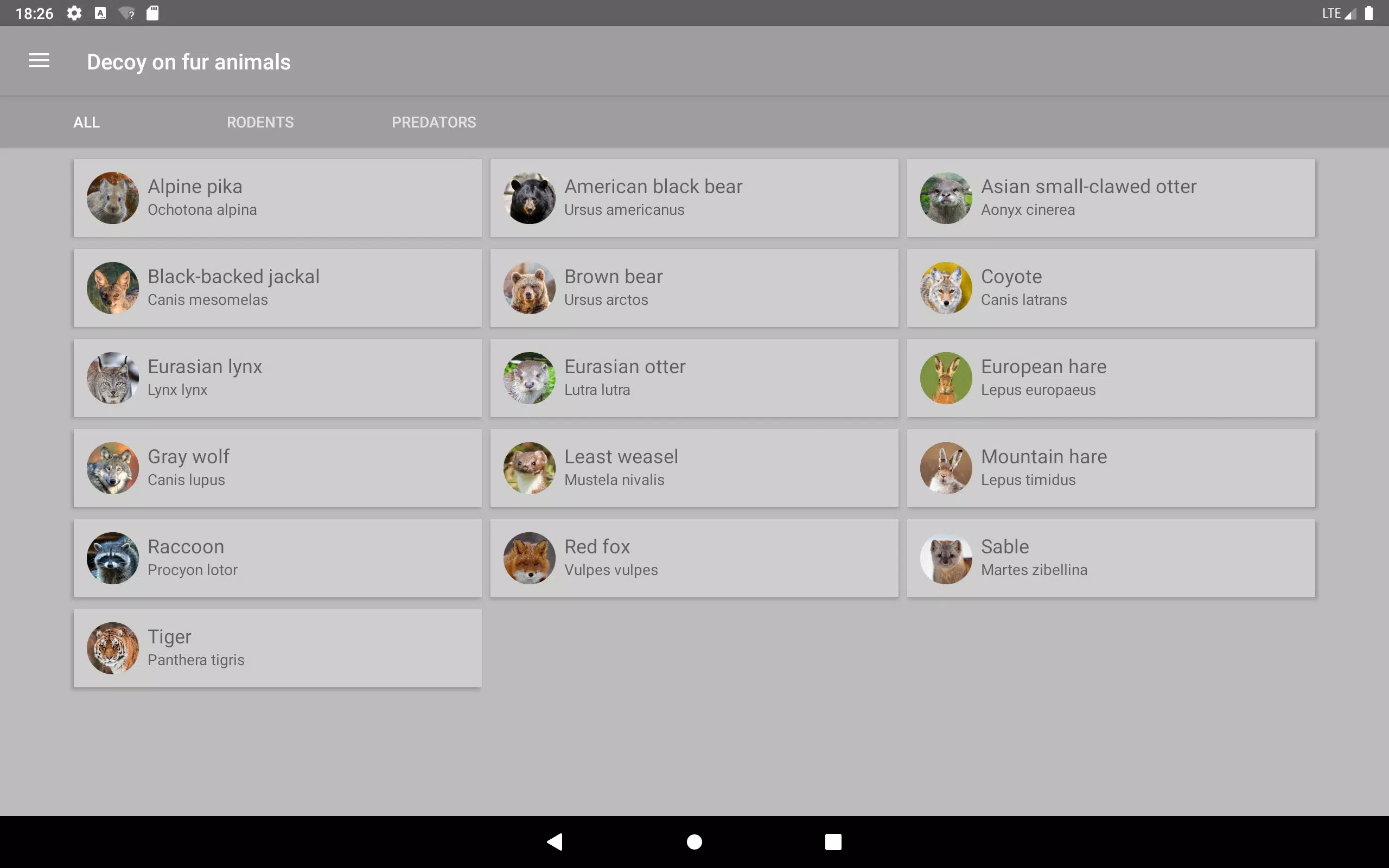Tap the Gray wolf photo
Viewport: 1389px width, 868px height.
(112, 468)
